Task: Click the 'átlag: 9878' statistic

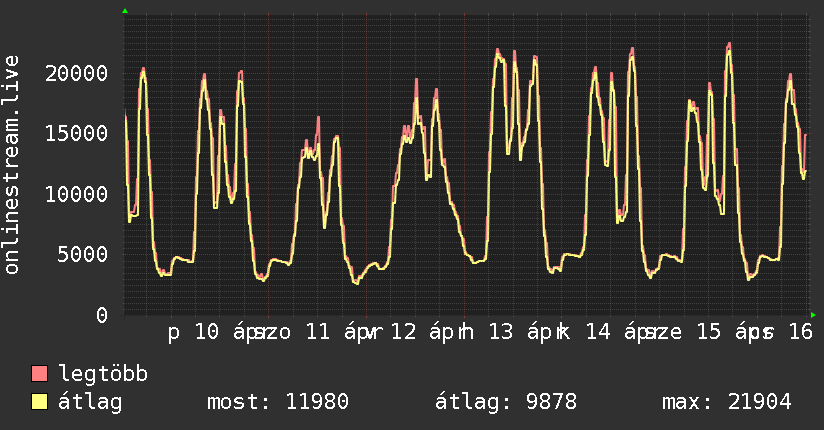Action: click(x=506, y=402)
